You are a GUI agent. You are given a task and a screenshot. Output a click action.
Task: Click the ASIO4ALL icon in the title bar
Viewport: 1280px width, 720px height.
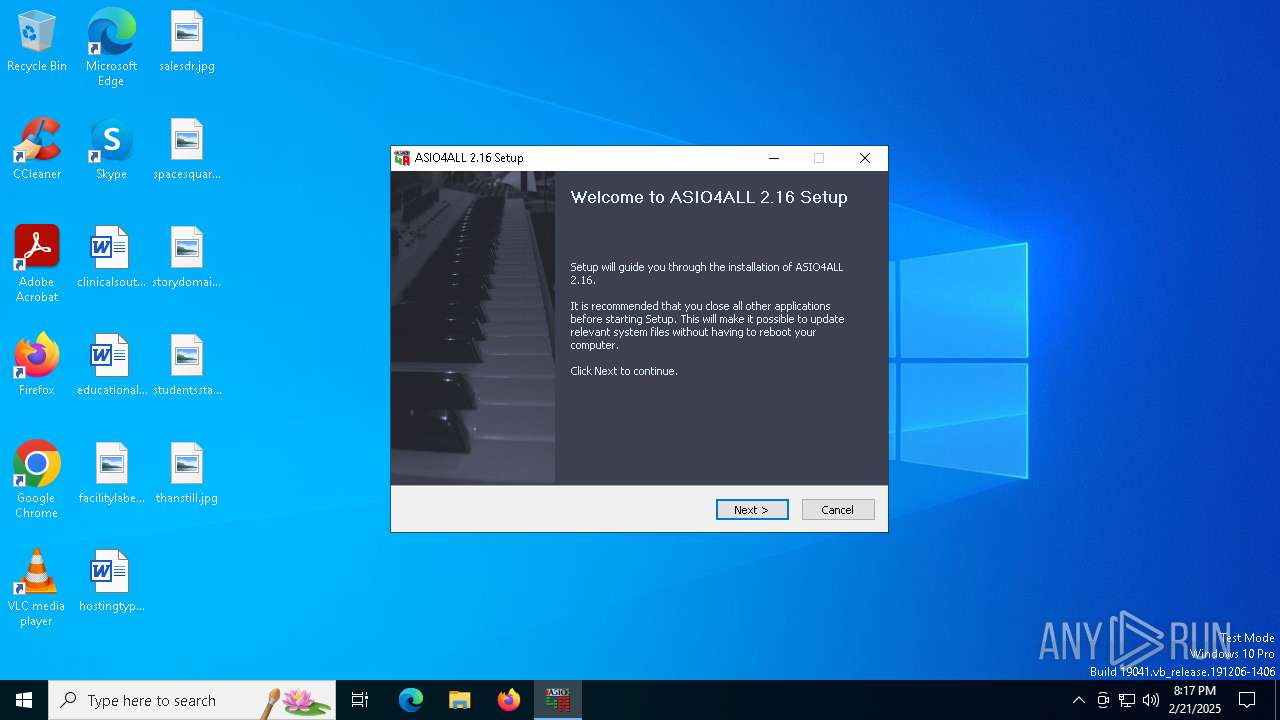pos(402,158)
